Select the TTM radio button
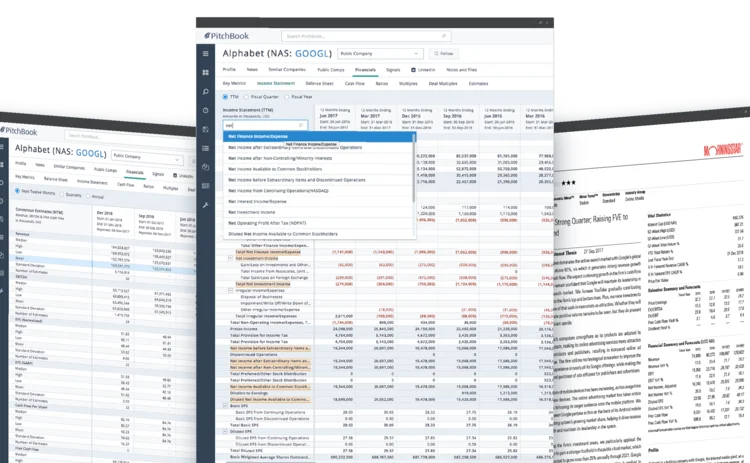Screen dimensions: 750x463 (225, 97)
